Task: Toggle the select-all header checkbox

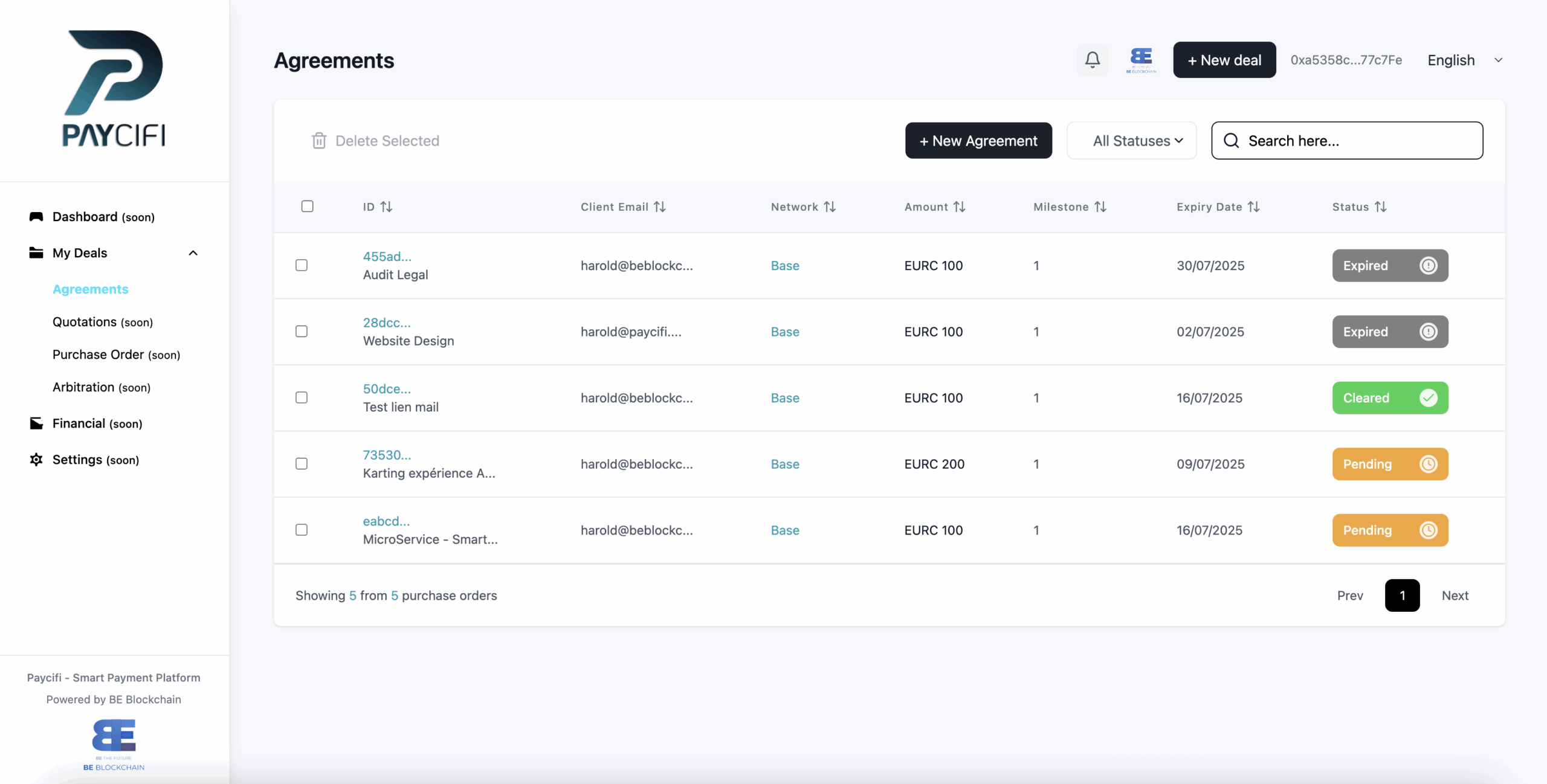Action: point(307,207)
